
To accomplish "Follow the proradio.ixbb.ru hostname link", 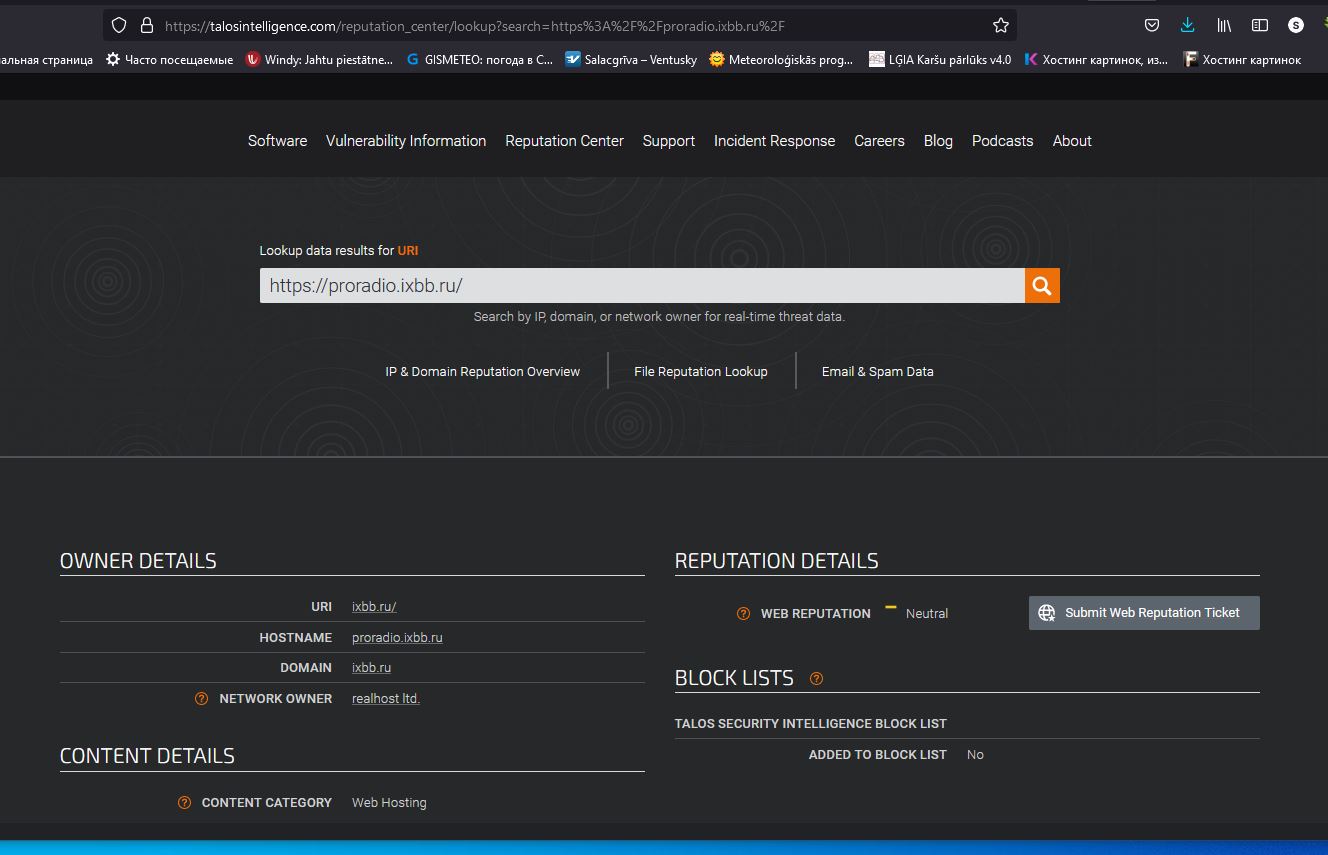I will (397, 638).
